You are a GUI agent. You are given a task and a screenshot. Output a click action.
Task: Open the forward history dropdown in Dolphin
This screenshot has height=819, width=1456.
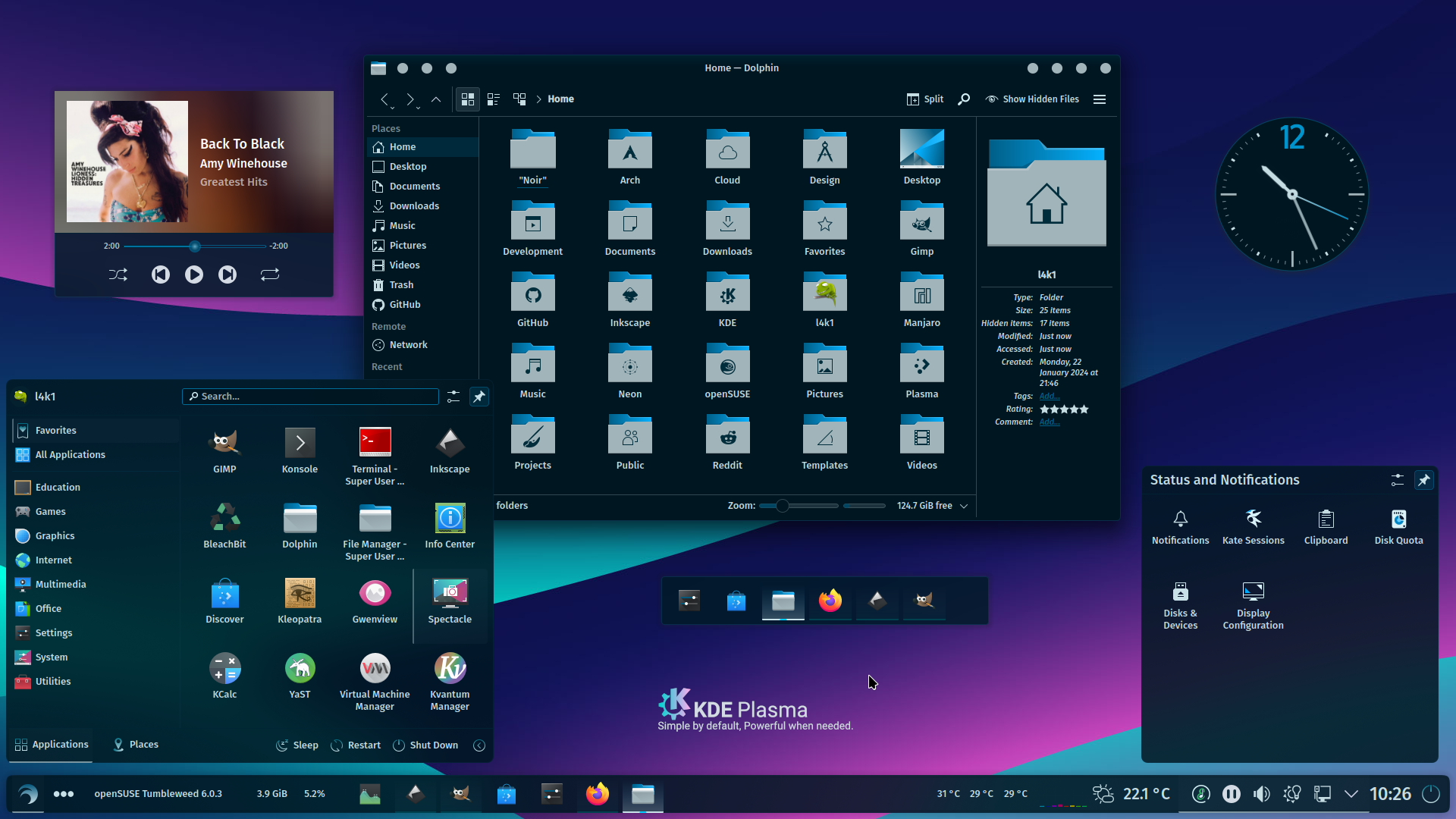click(418, 107)
